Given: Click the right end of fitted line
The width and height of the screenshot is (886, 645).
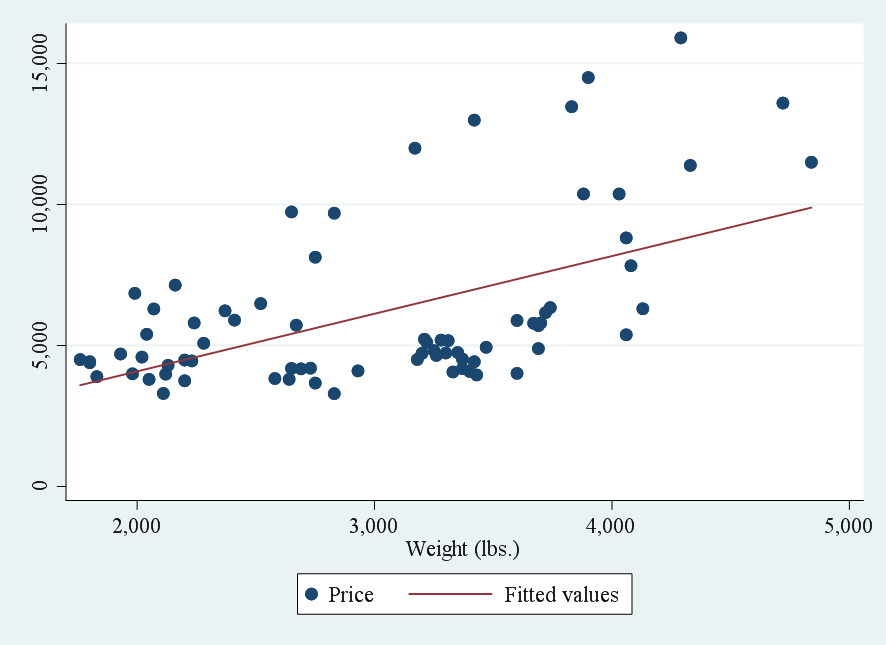Looking at the screenshot, I should pyautogui.click(x=810, y=208).
